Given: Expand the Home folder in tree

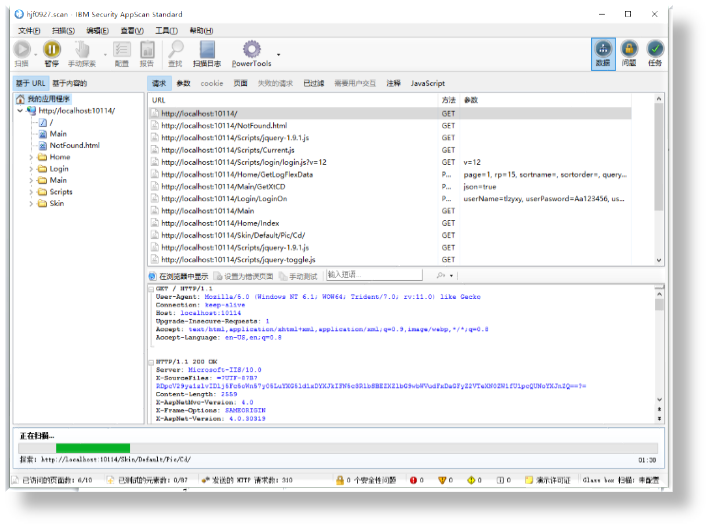Looking at the screenshot, I should tap(31, 157).
